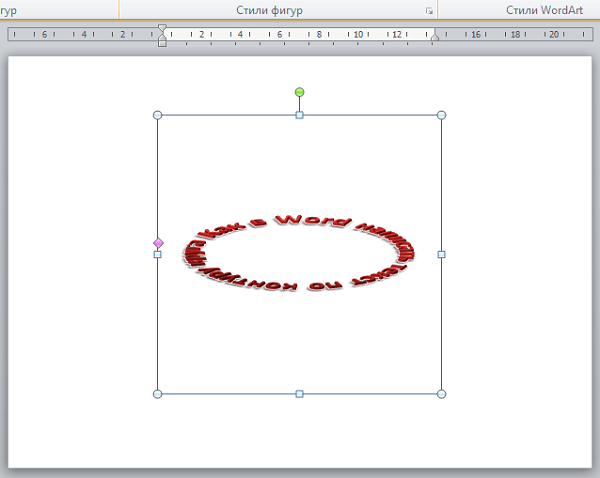
Task: Click the Стили WordArt group label
Action: 544,10
